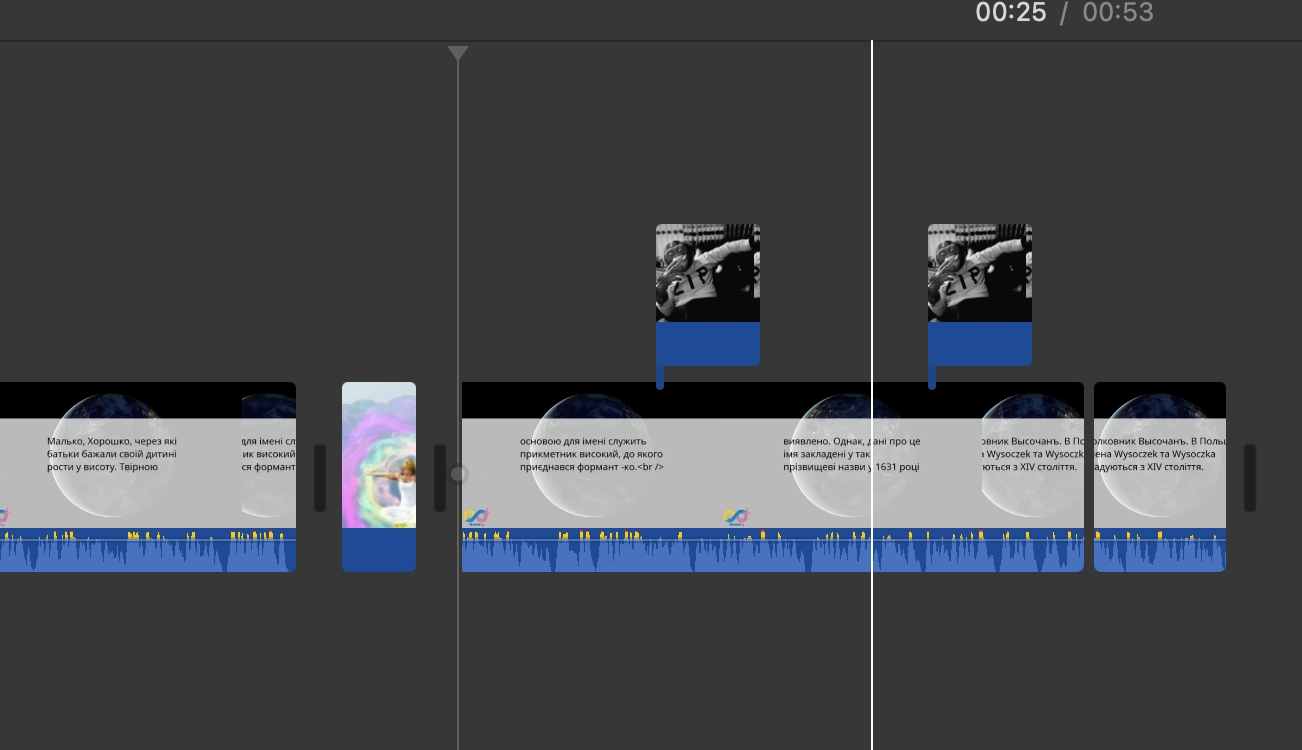Click blue audio strip of right overlay clip
1302x750 pixels.
point(980,344)
